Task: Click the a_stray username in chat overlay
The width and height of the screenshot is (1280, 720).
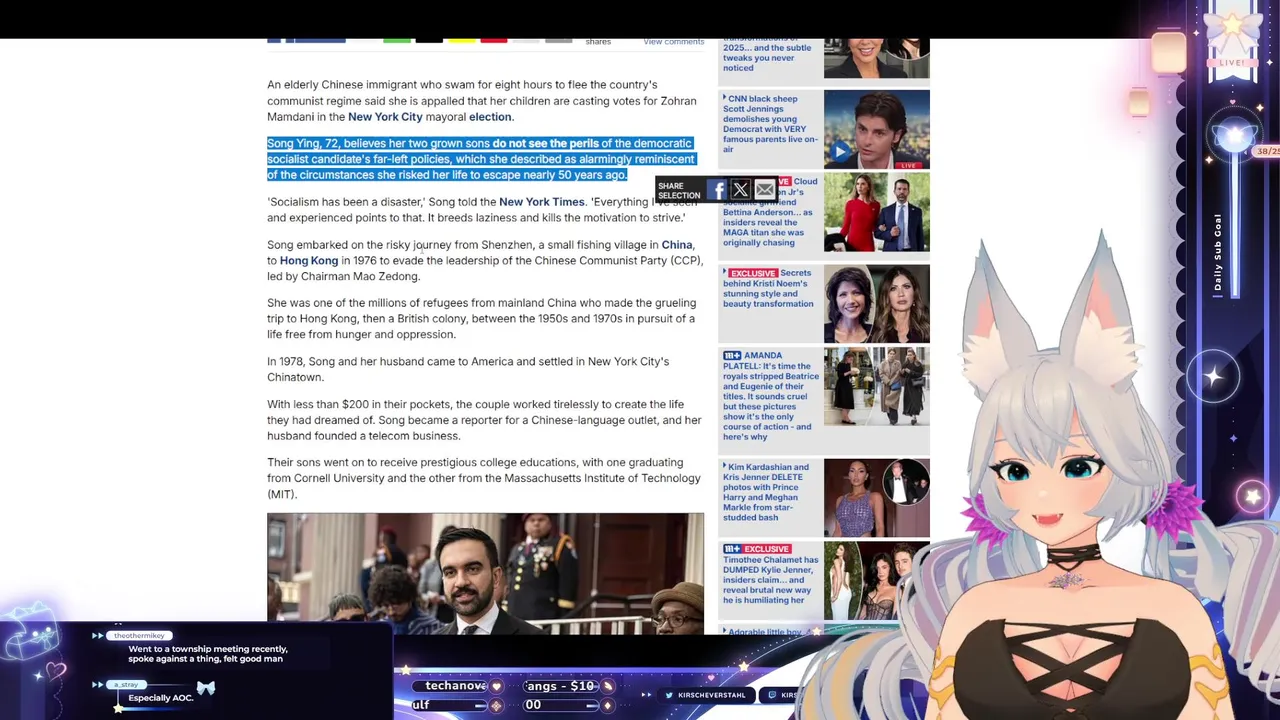Action: [x=126, y=685]
